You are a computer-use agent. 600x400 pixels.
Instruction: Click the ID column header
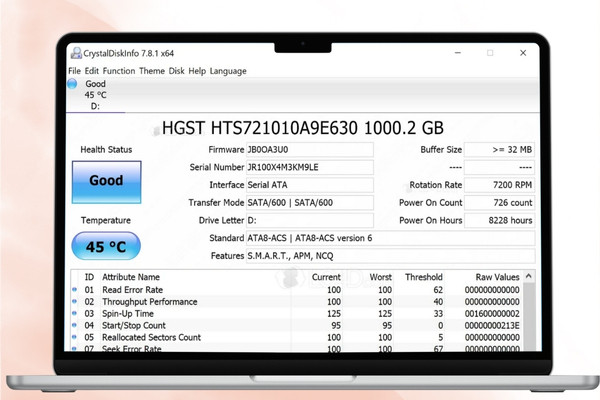click(89, 277)
